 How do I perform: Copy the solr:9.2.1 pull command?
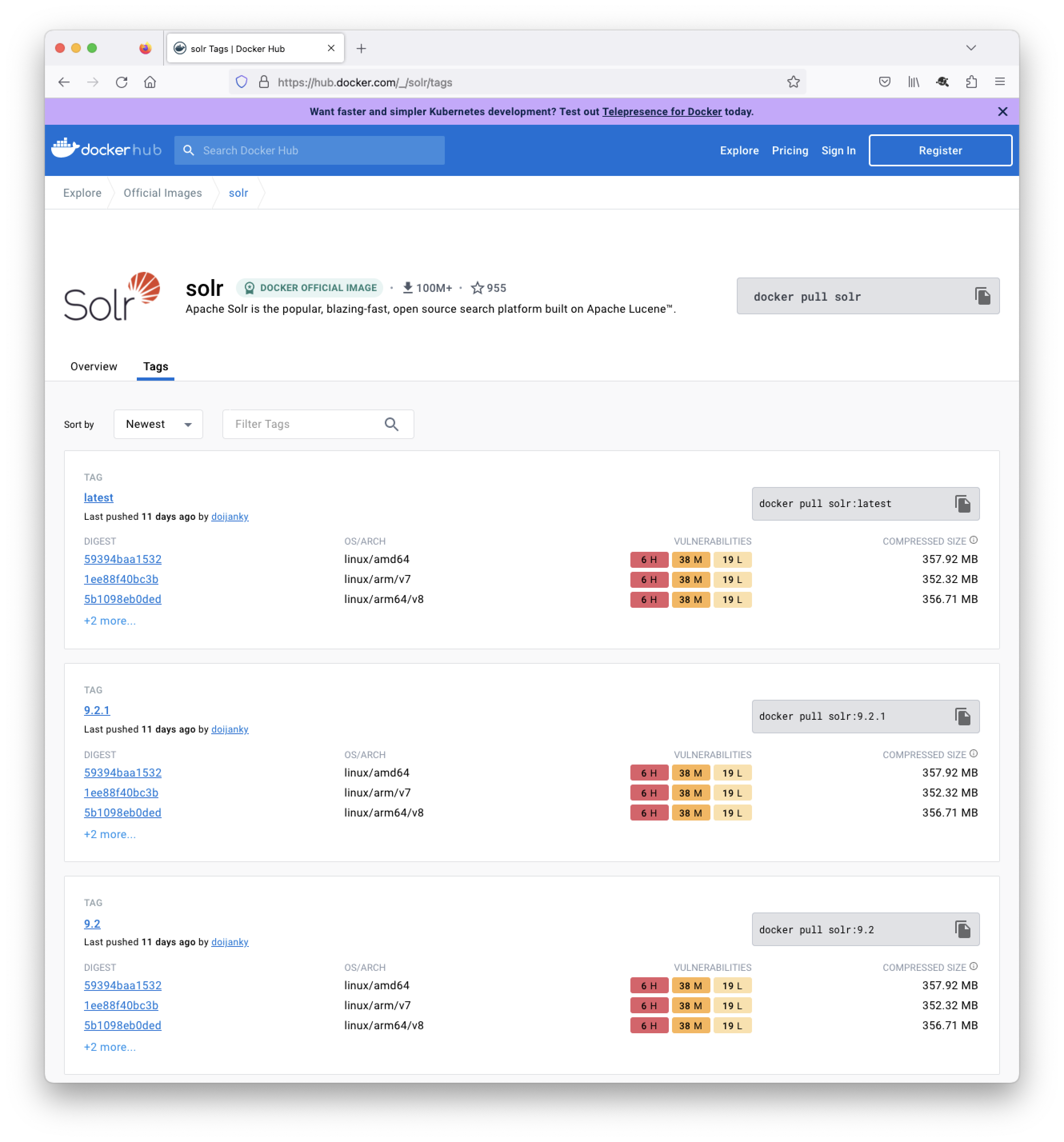962,716
